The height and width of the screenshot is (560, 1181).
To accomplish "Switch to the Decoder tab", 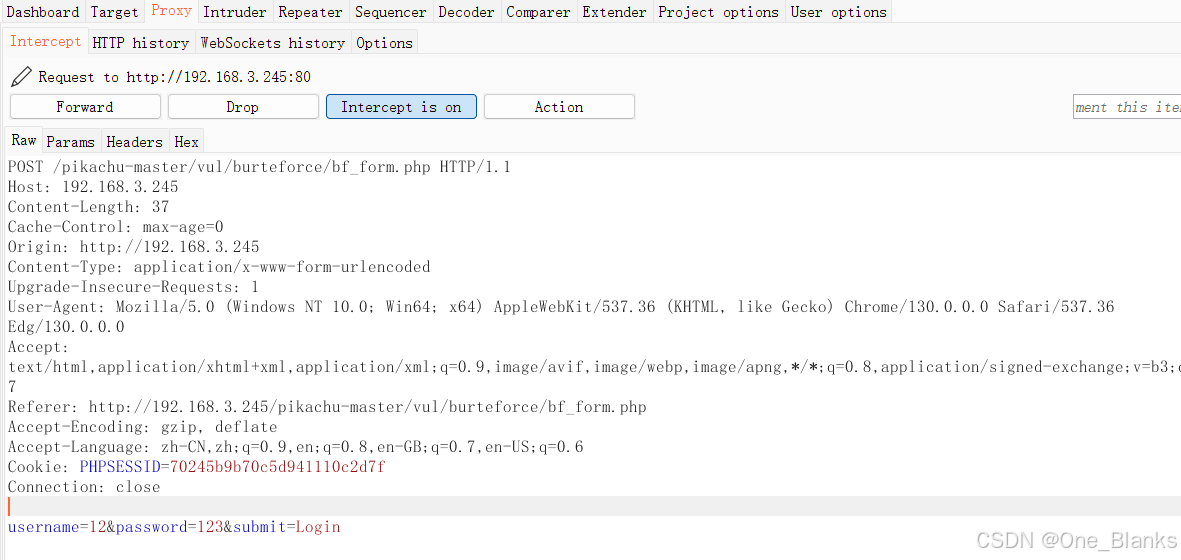I will point(466,12).
